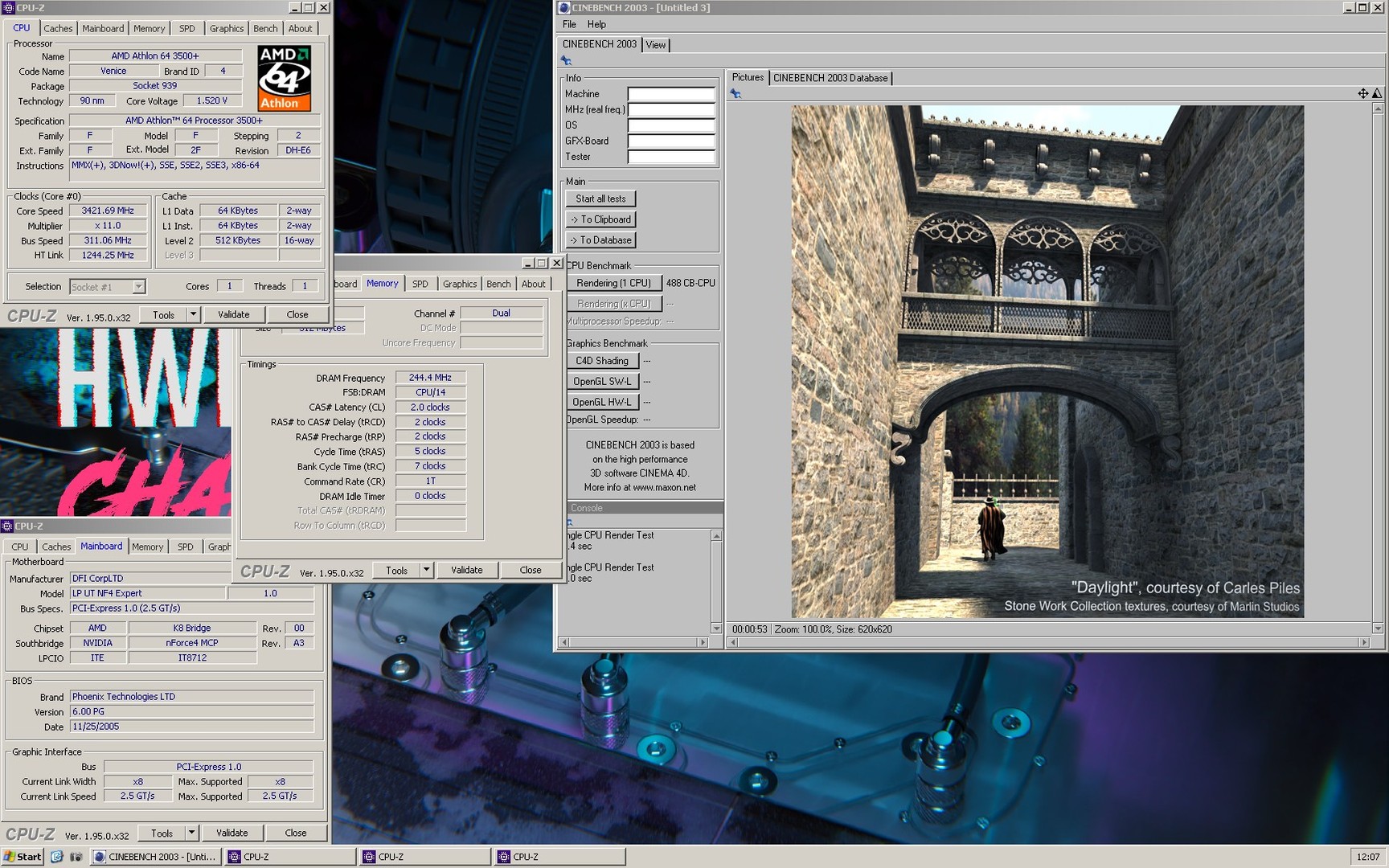
Task: Click the media quick launch icon in the taskbar
Action: 76,857
